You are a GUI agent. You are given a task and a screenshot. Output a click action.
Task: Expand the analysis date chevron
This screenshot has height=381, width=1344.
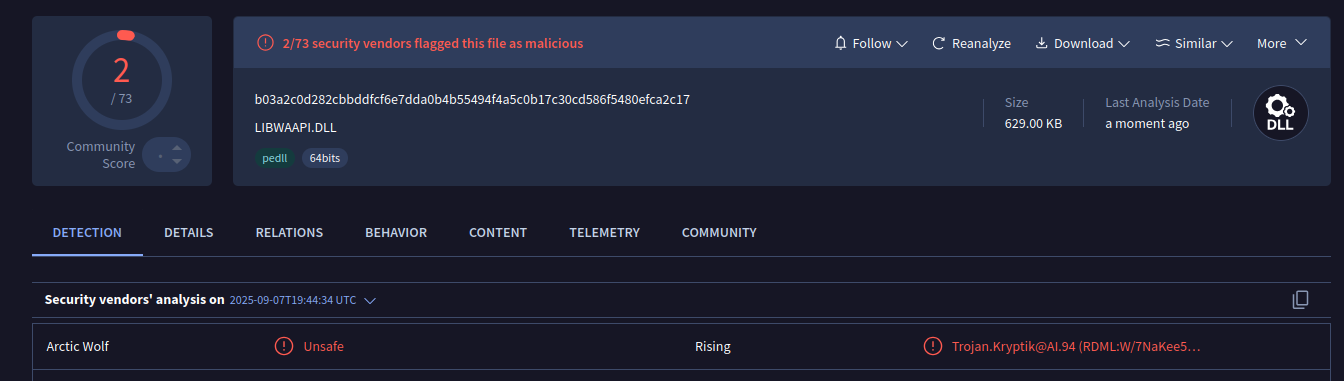pos(370,300)
